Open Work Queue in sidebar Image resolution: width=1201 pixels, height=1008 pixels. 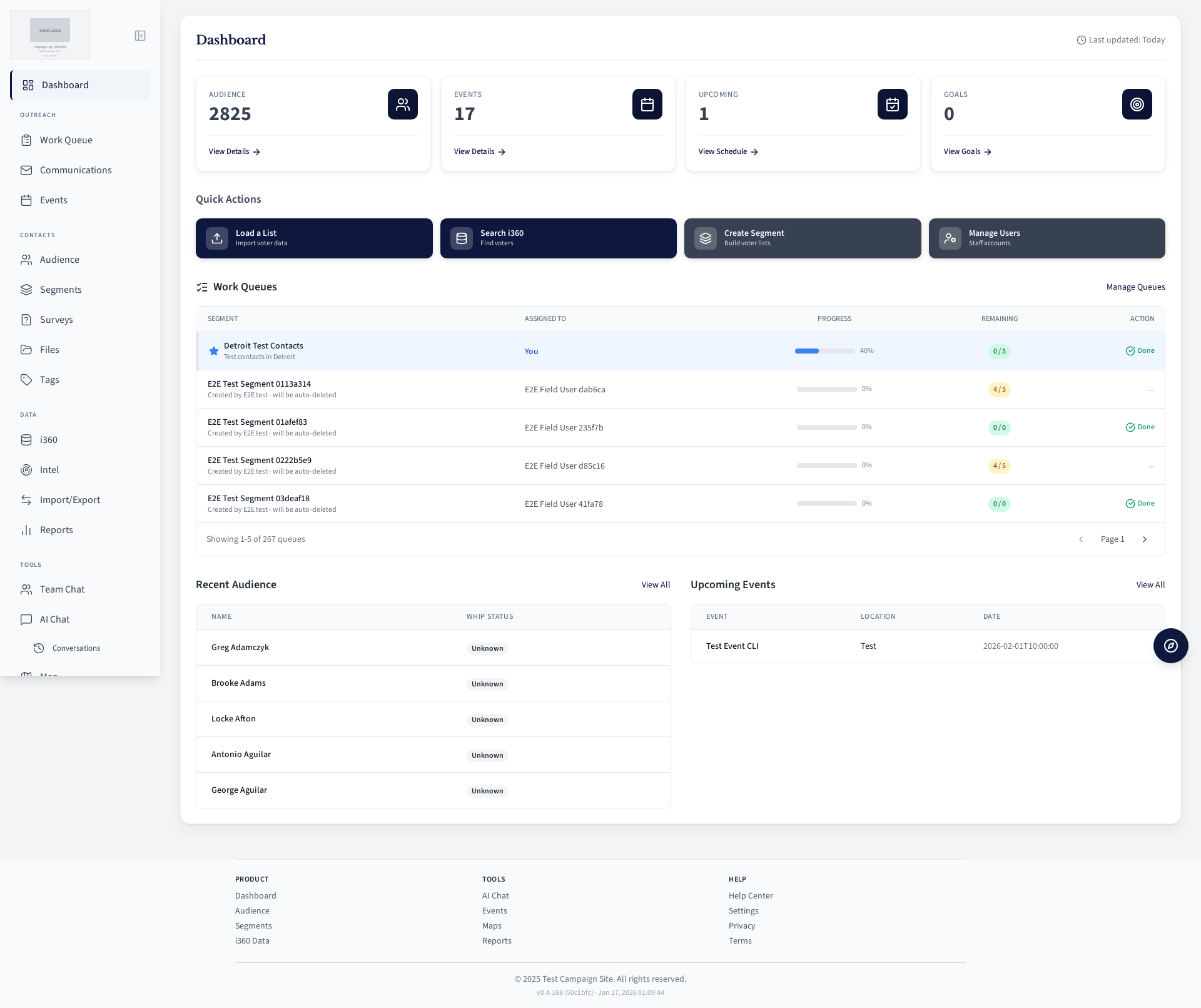coord(66,140)
